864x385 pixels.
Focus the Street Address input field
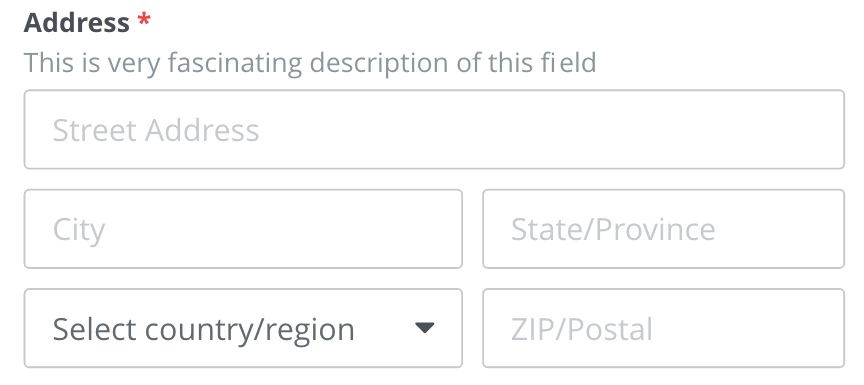click(x=434, y=129)
